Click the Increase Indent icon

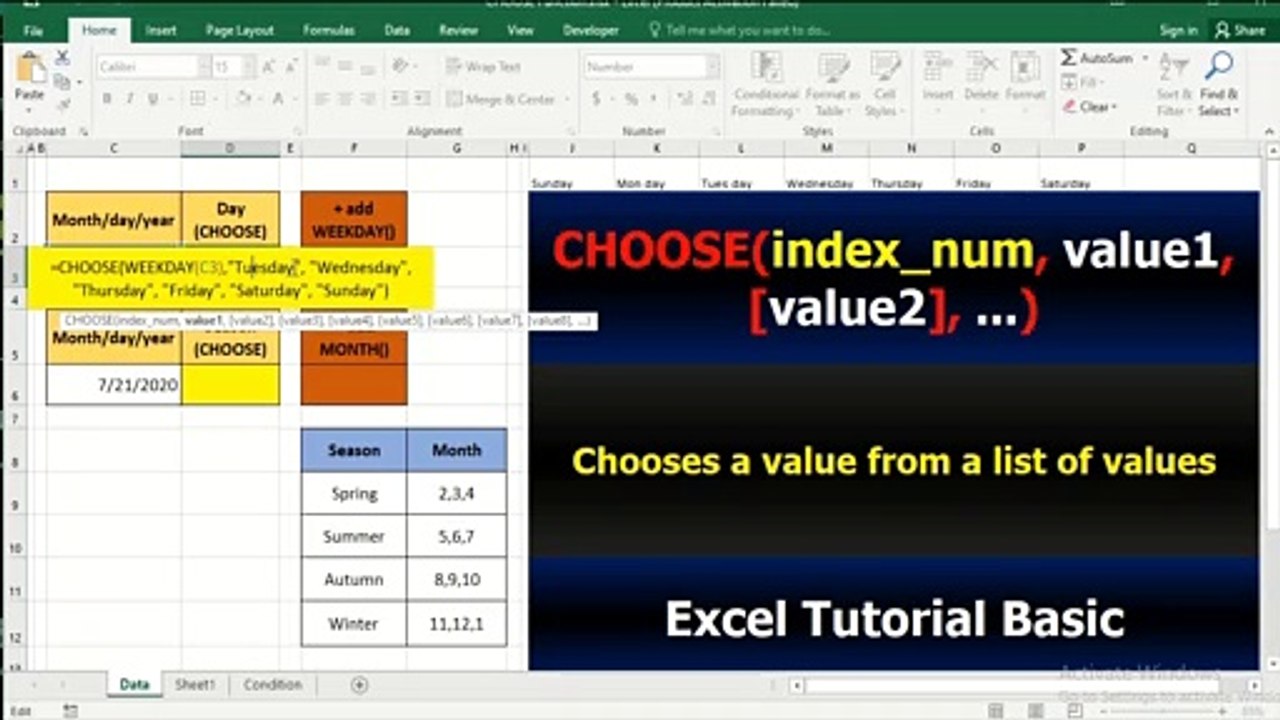421,98
